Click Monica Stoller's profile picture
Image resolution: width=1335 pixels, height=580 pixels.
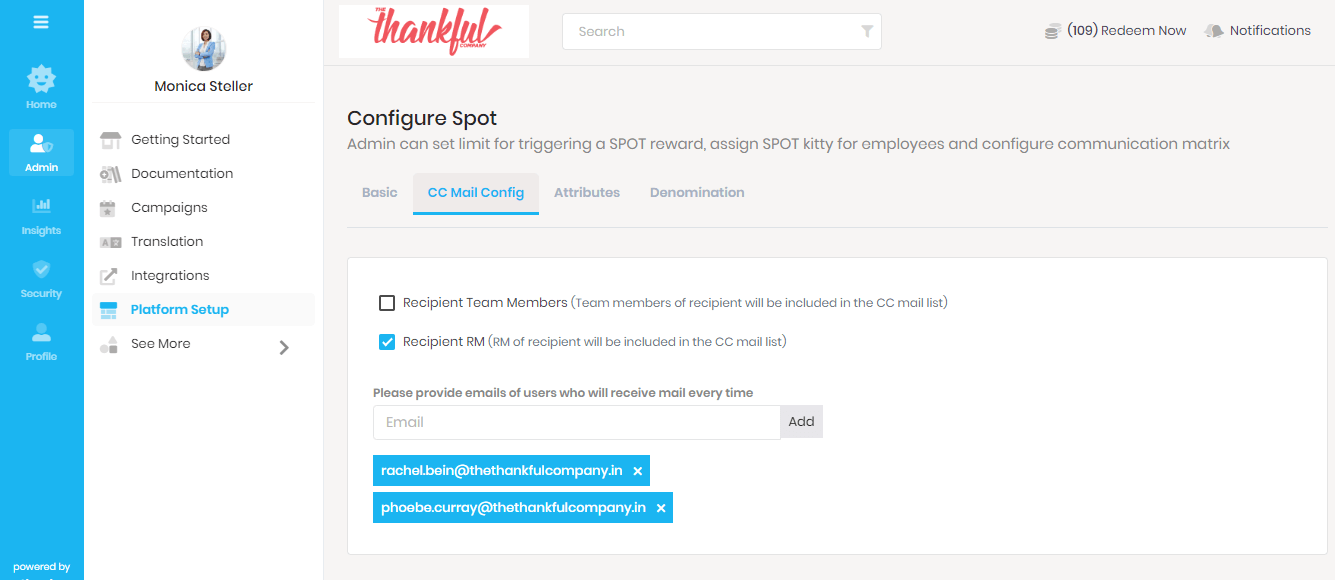coord(204,47)
